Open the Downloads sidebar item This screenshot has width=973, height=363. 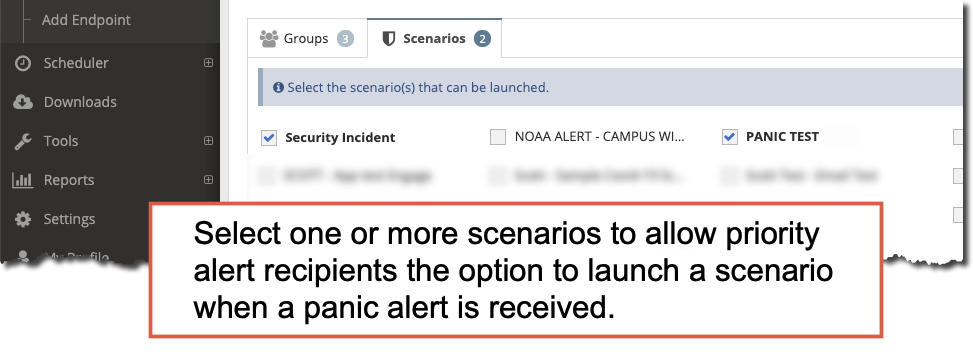(x=80, y=102)
